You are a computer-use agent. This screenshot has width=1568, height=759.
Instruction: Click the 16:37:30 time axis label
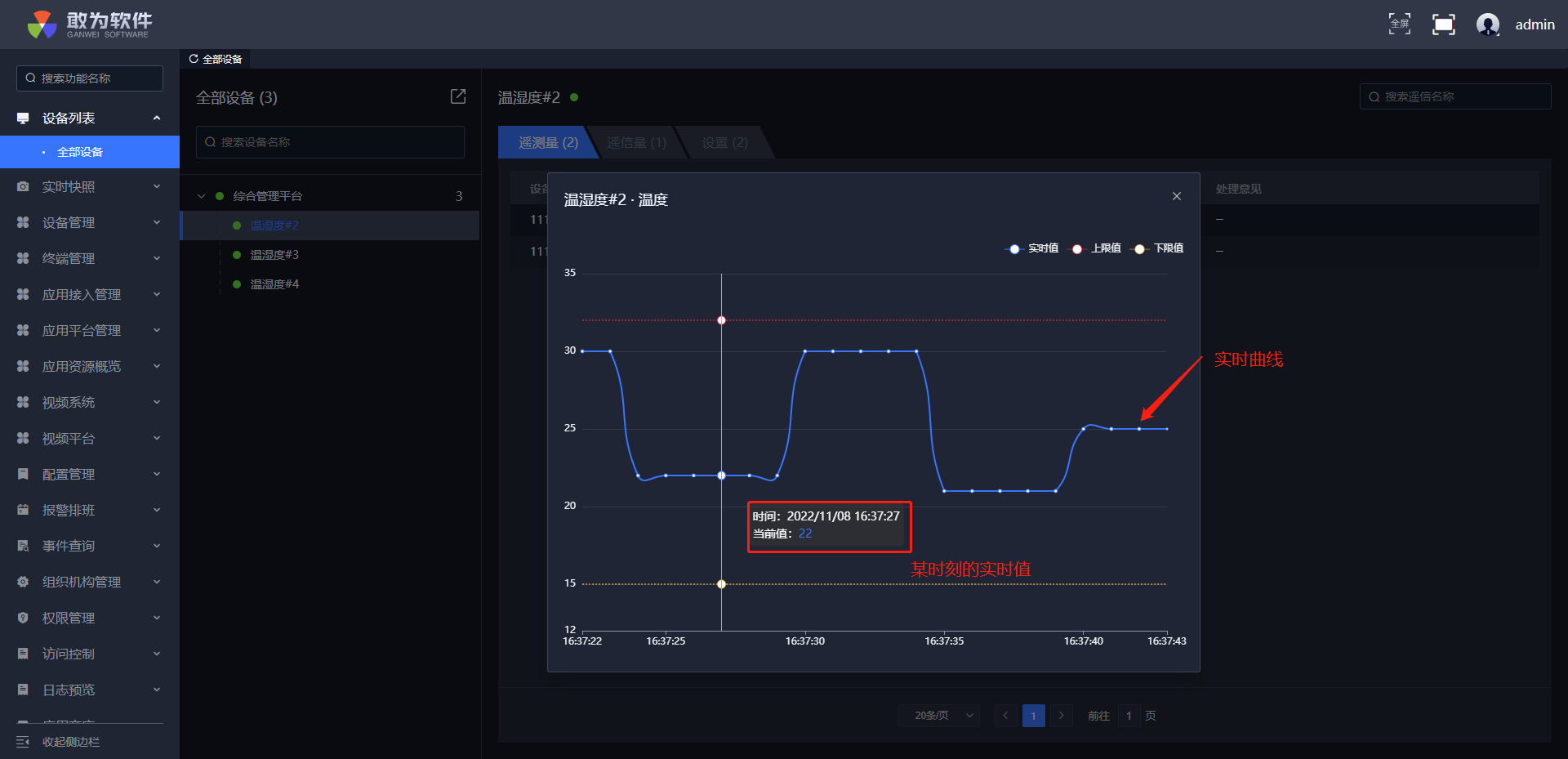click(x=805, y=641)
